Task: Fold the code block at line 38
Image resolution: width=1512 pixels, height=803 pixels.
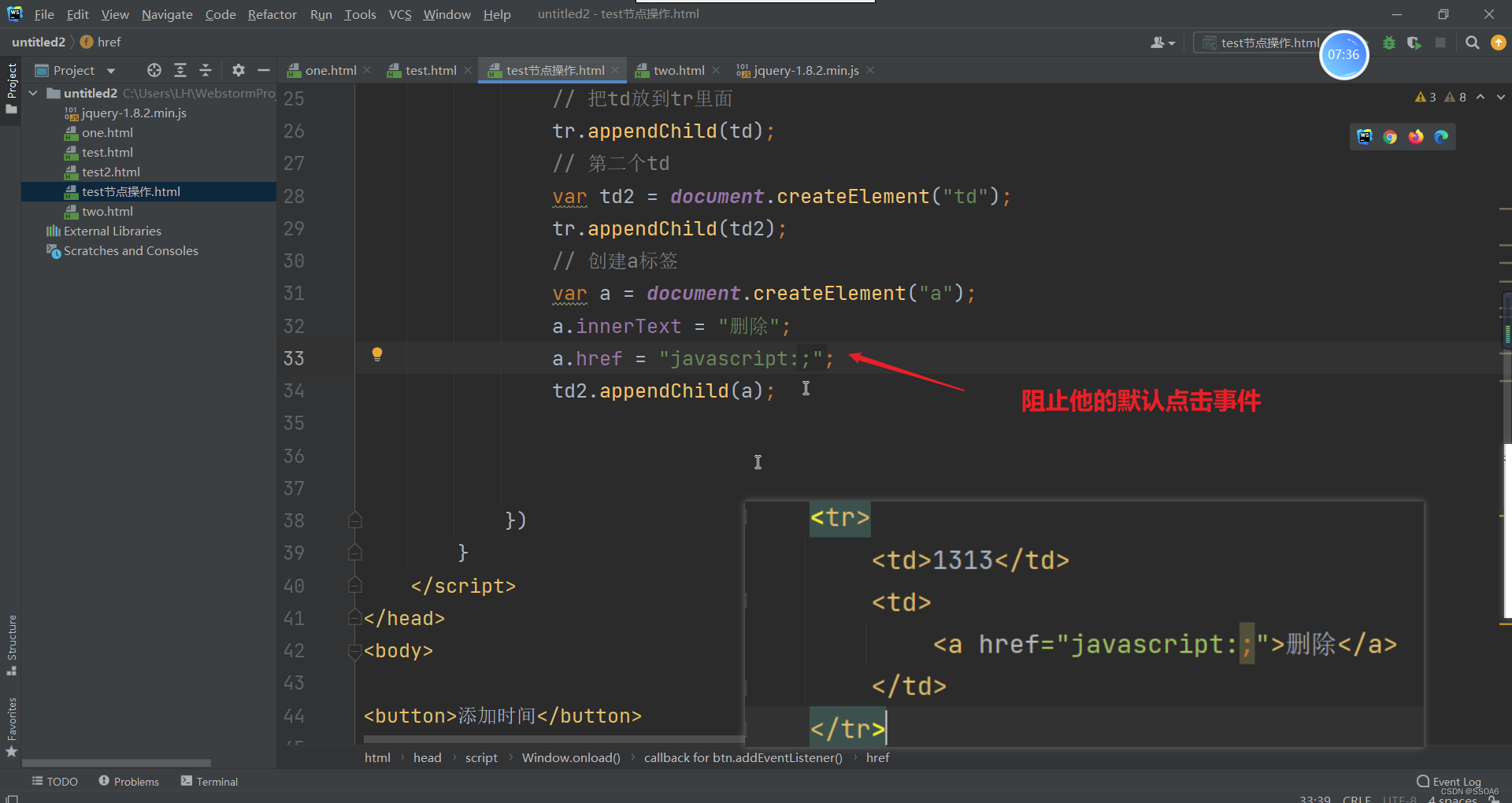Action: pyautogui.click(x=355, y=520)
